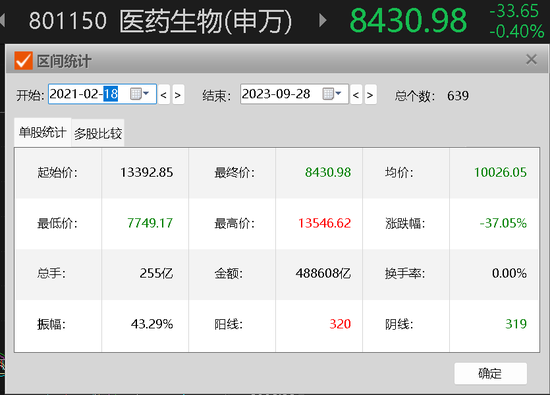Select the 起始价 value 13392.85
Screen dimensions: 550x395
(147, 173)
